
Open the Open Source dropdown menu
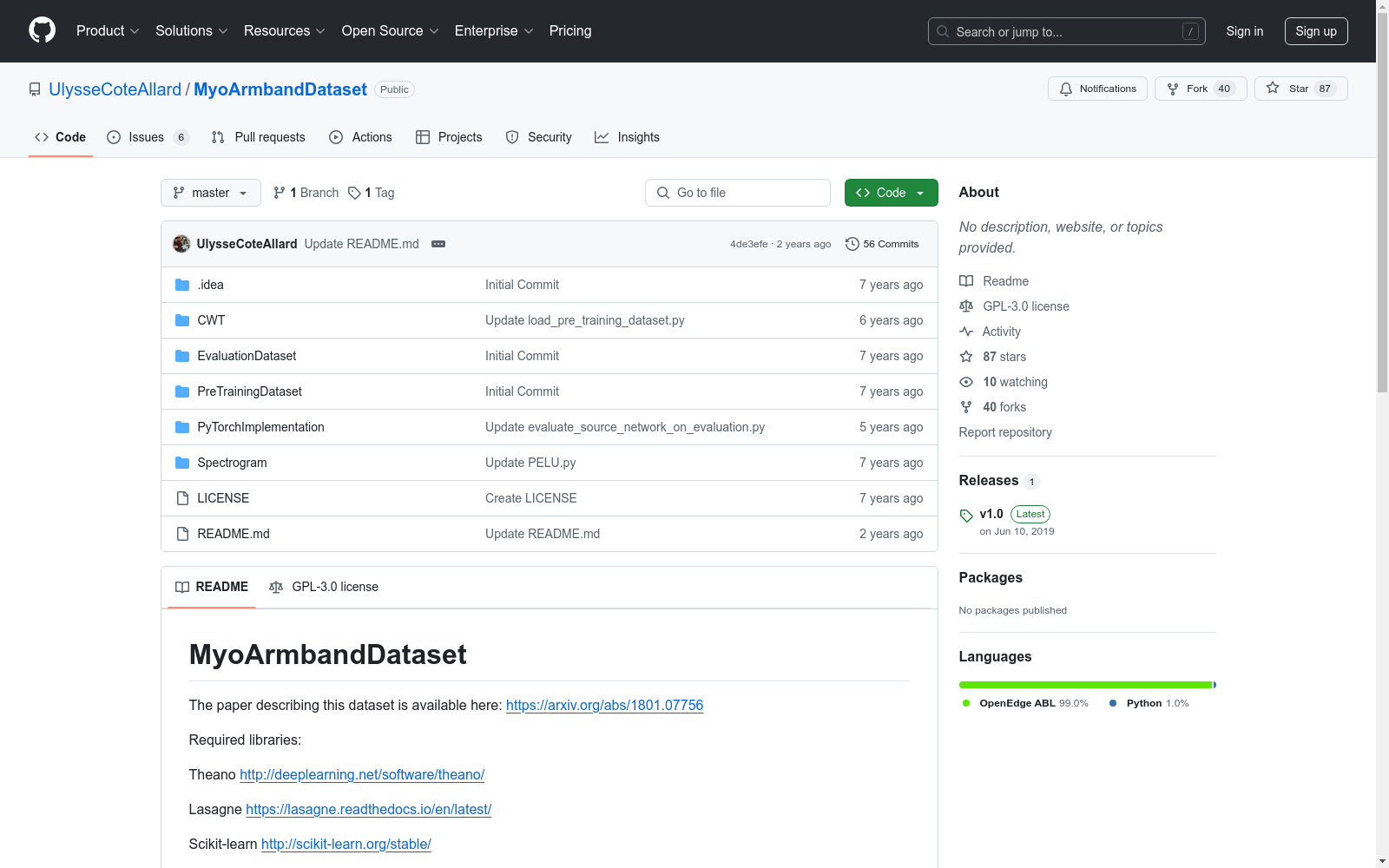click(391, 30)
